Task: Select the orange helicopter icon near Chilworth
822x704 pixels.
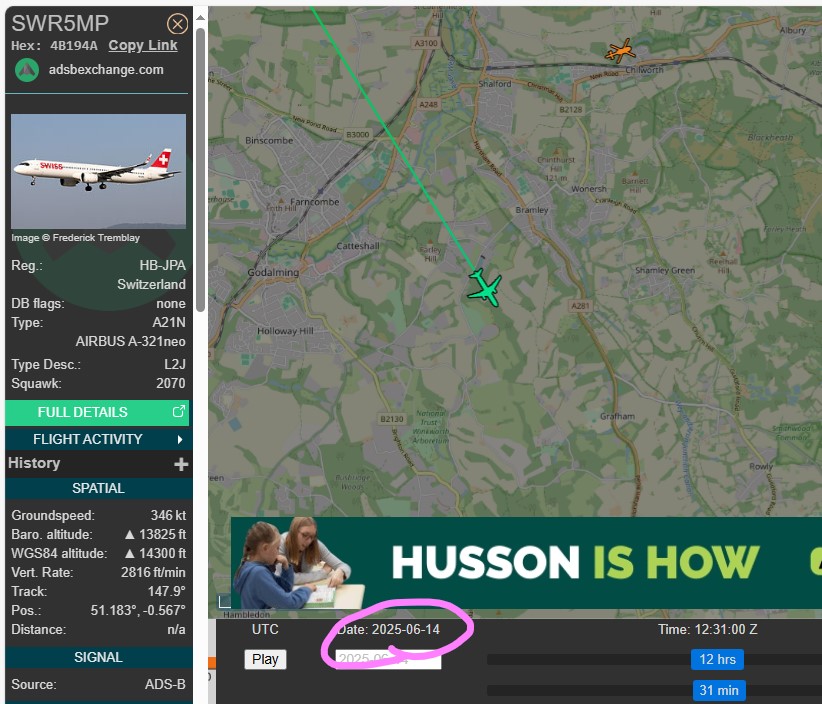Action: click(x=620, y=51)
